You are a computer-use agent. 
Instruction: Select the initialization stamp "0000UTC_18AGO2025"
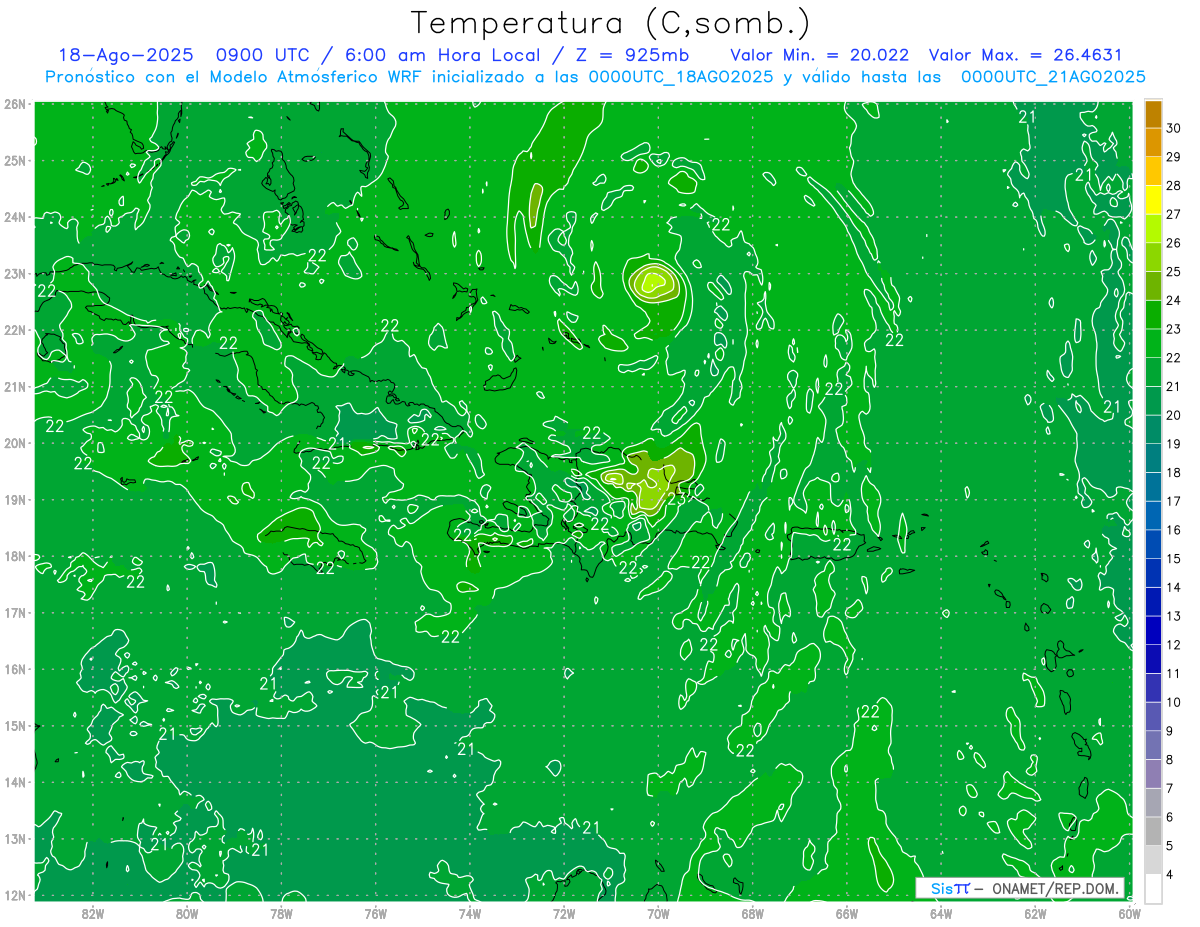(x=681, y=77)
